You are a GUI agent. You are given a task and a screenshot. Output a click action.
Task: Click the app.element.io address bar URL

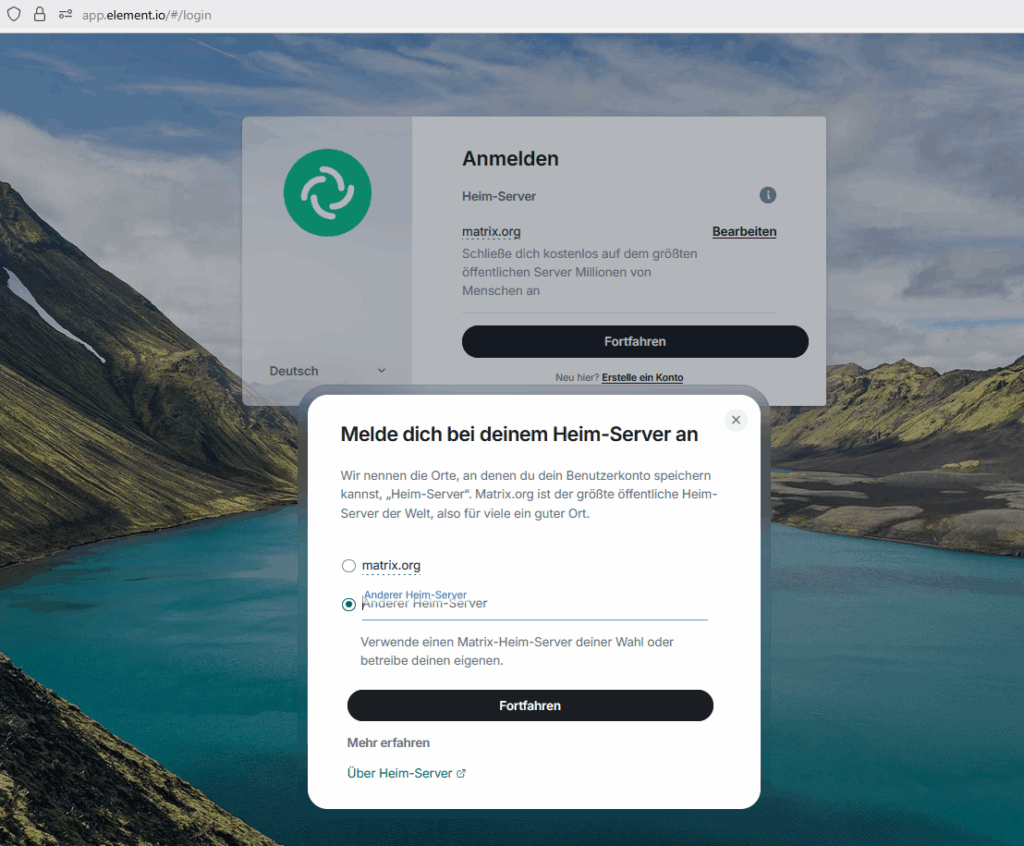[146, 15]
